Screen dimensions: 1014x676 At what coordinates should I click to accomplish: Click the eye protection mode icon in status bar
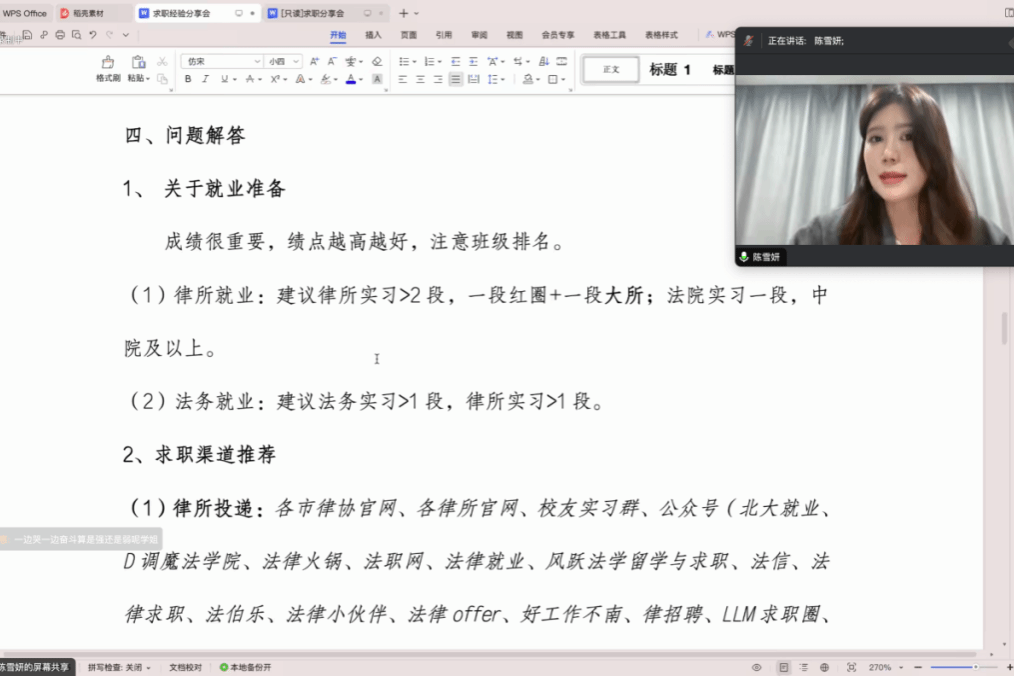pos(757,667)
